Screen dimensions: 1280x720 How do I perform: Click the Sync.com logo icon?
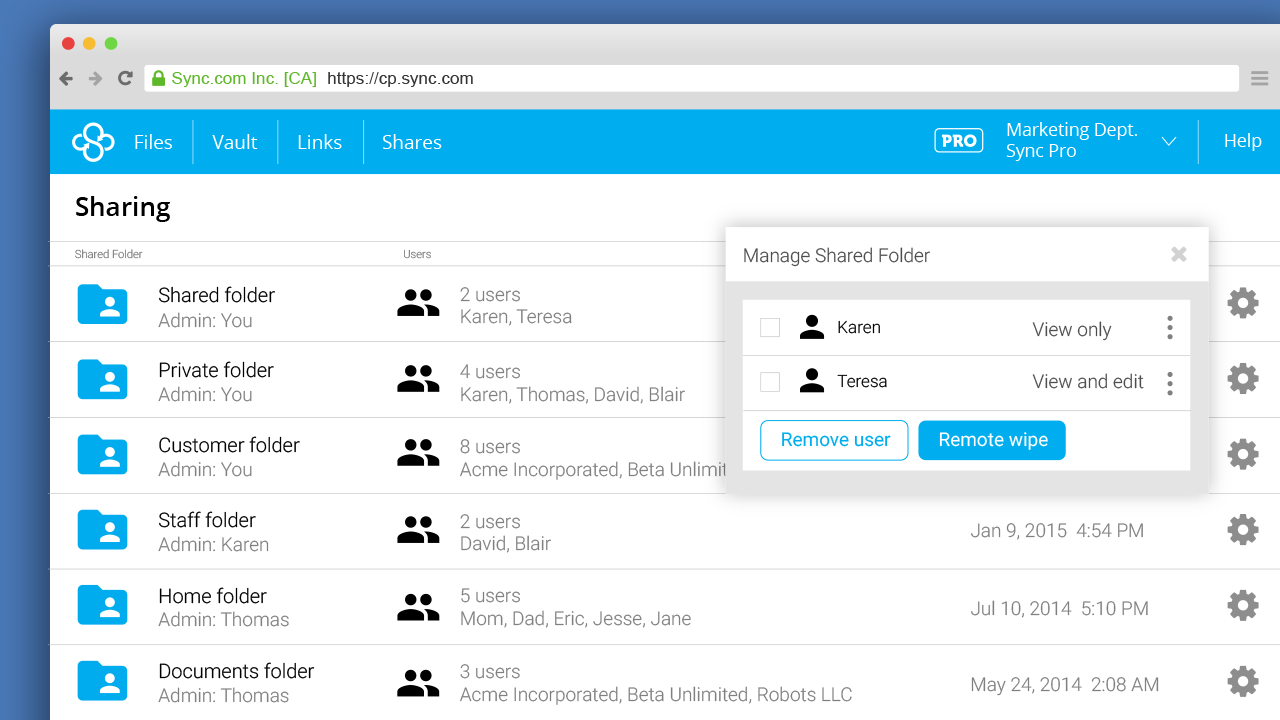pyautogui.click(x=93, y=141)
